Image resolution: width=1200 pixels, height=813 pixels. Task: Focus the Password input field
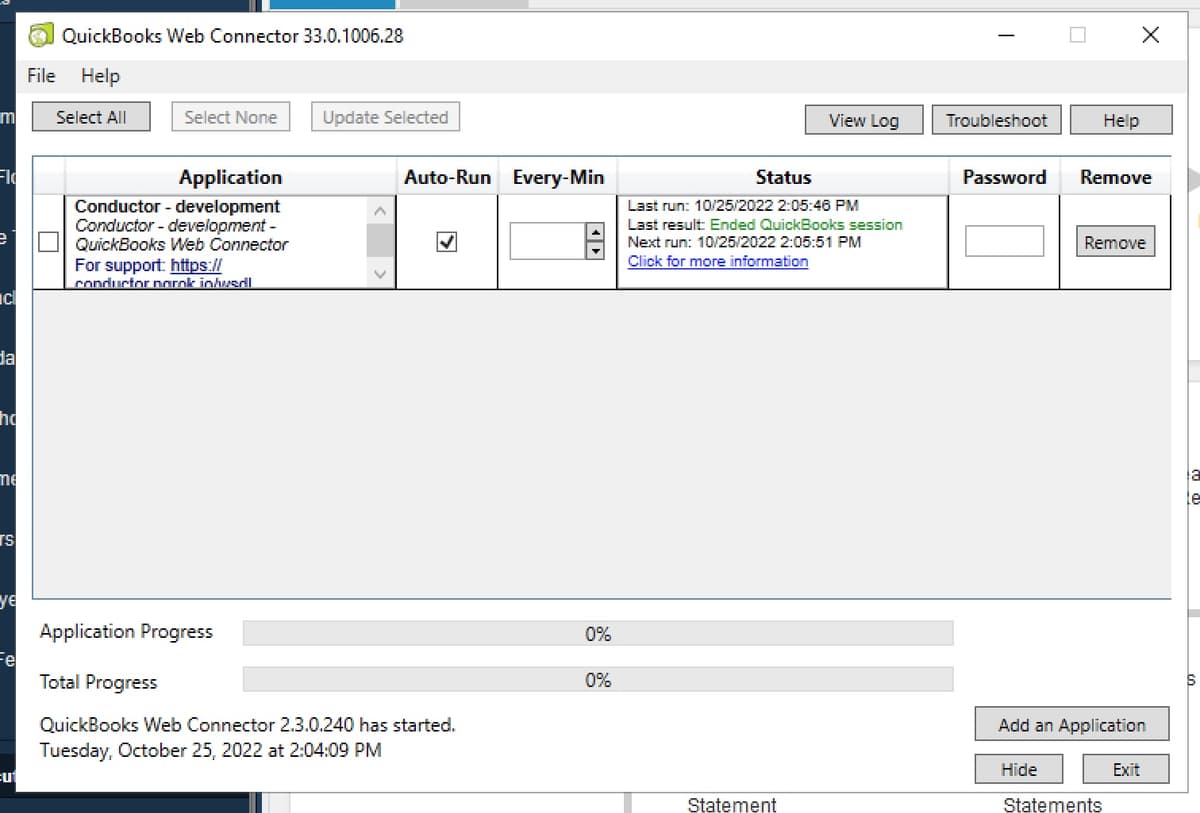point(1003,241)
